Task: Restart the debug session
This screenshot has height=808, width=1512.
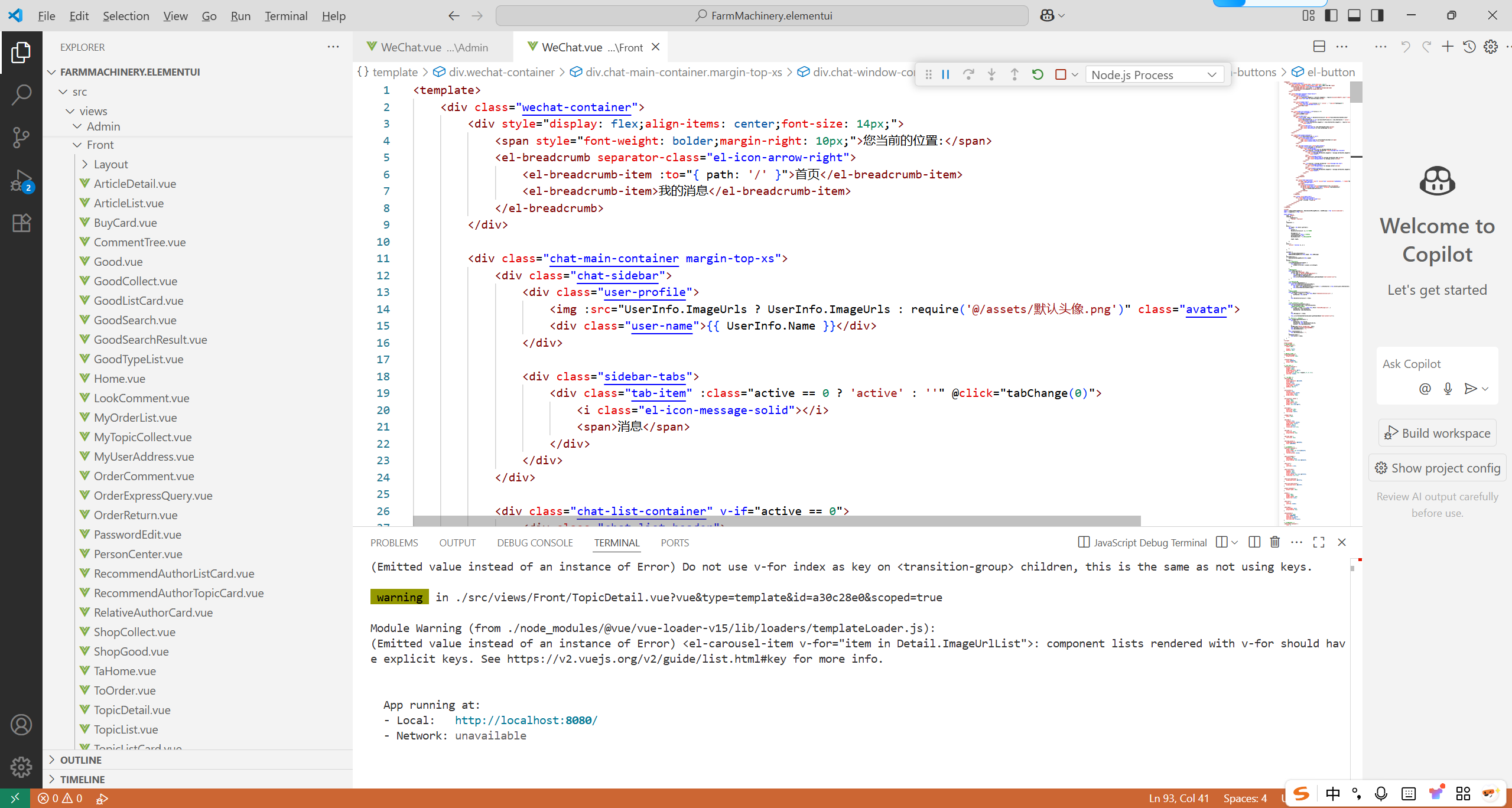Action: pos(1038,74)
